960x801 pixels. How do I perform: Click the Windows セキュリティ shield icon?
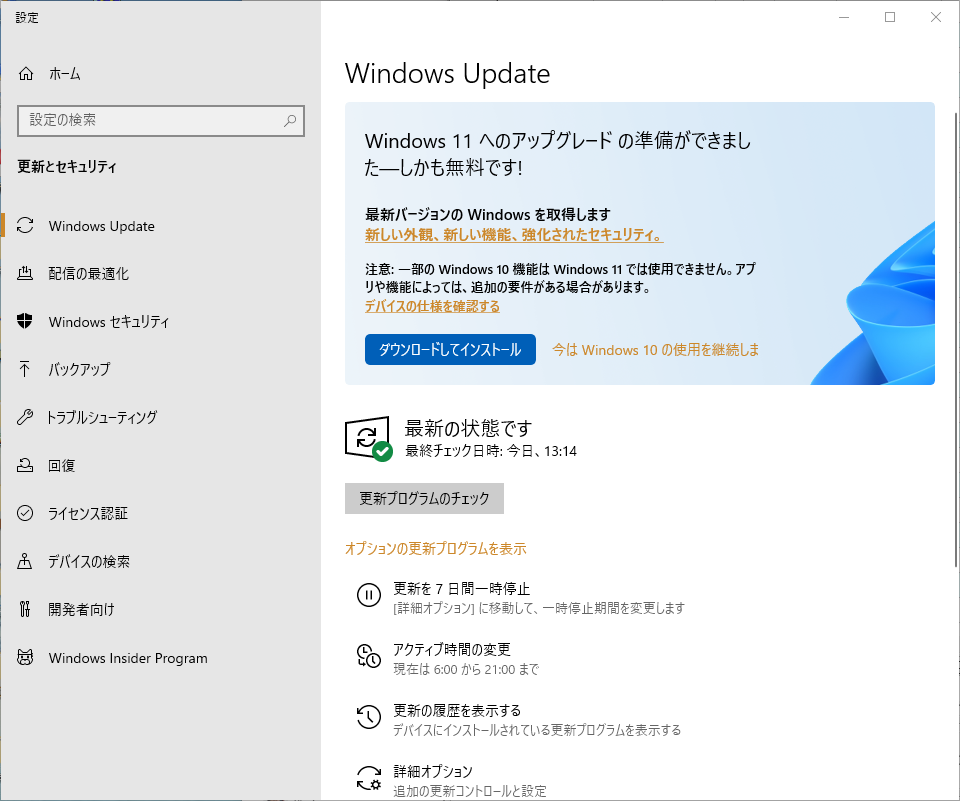tap(25, 321)
